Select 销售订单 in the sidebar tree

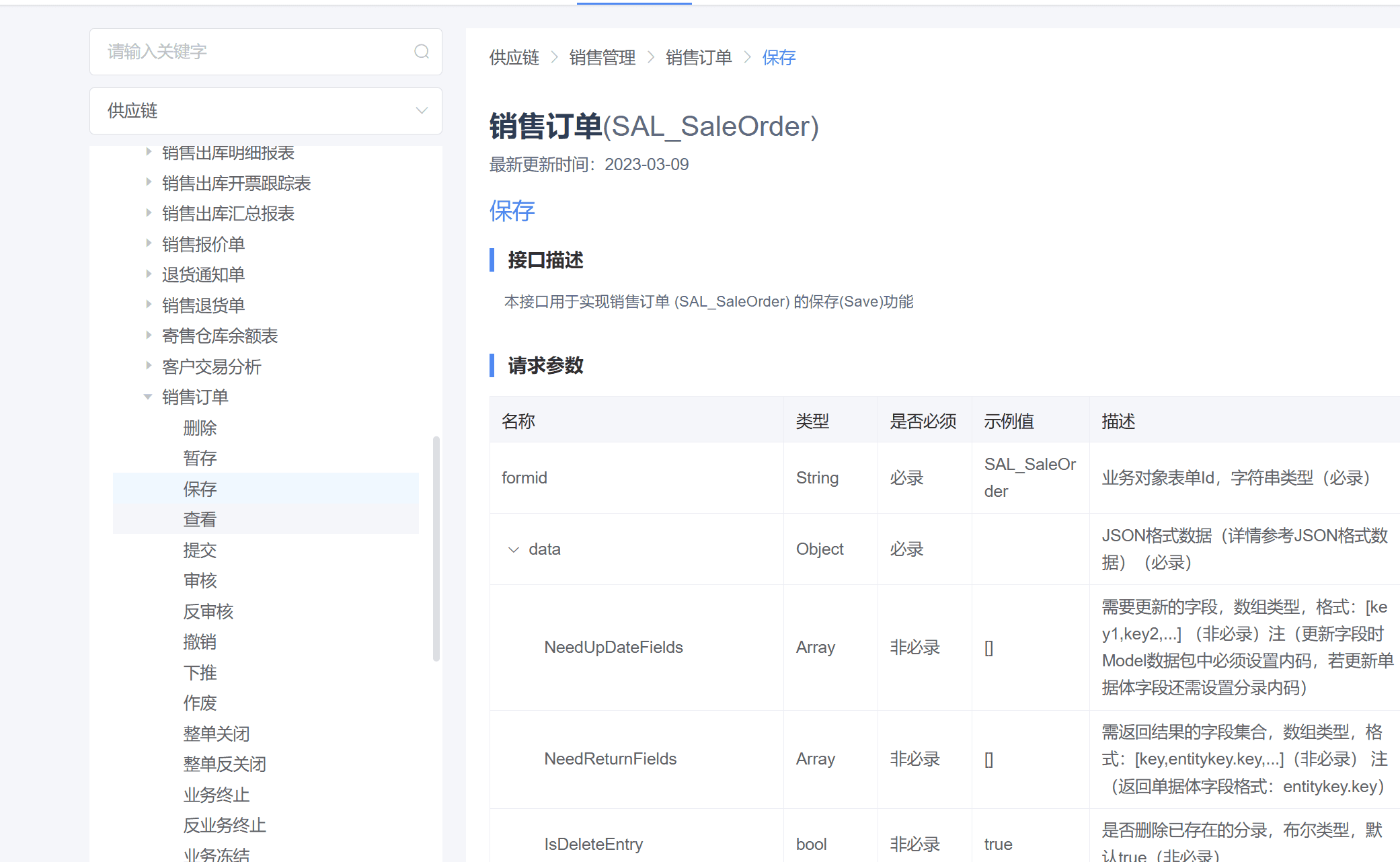[x=195, y=397]
